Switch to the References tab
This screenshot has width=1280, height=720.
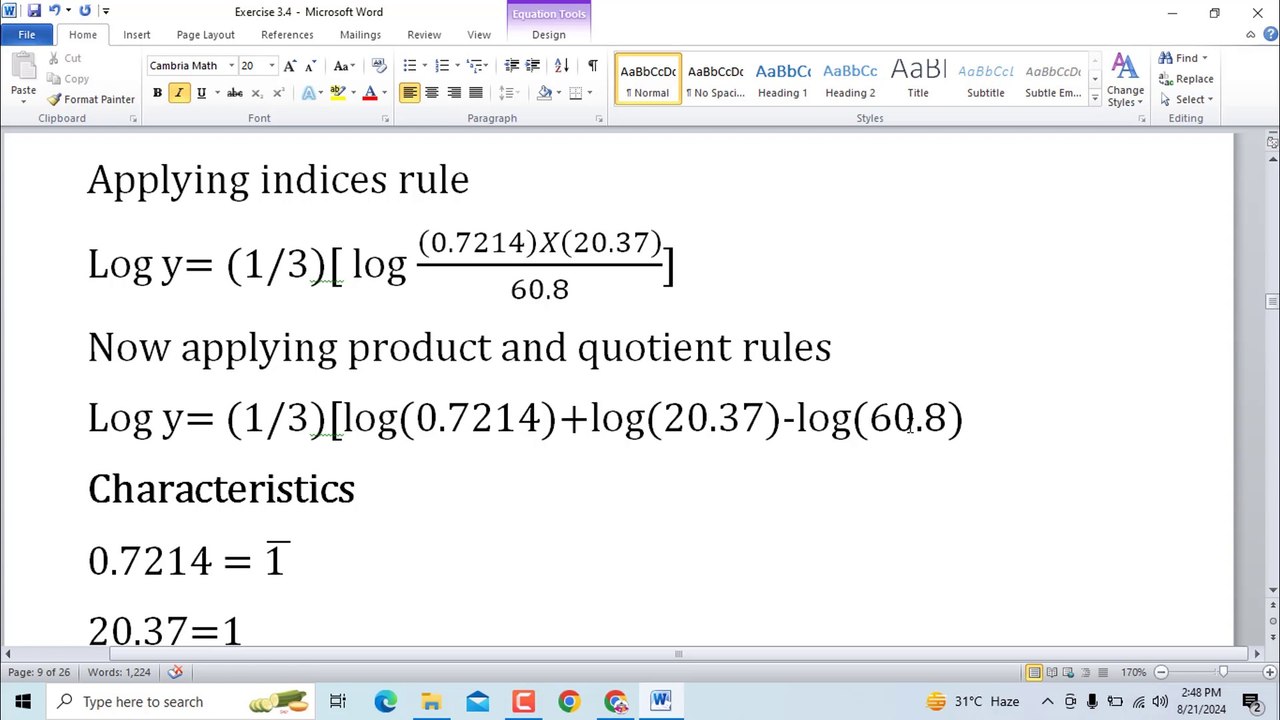287,35
